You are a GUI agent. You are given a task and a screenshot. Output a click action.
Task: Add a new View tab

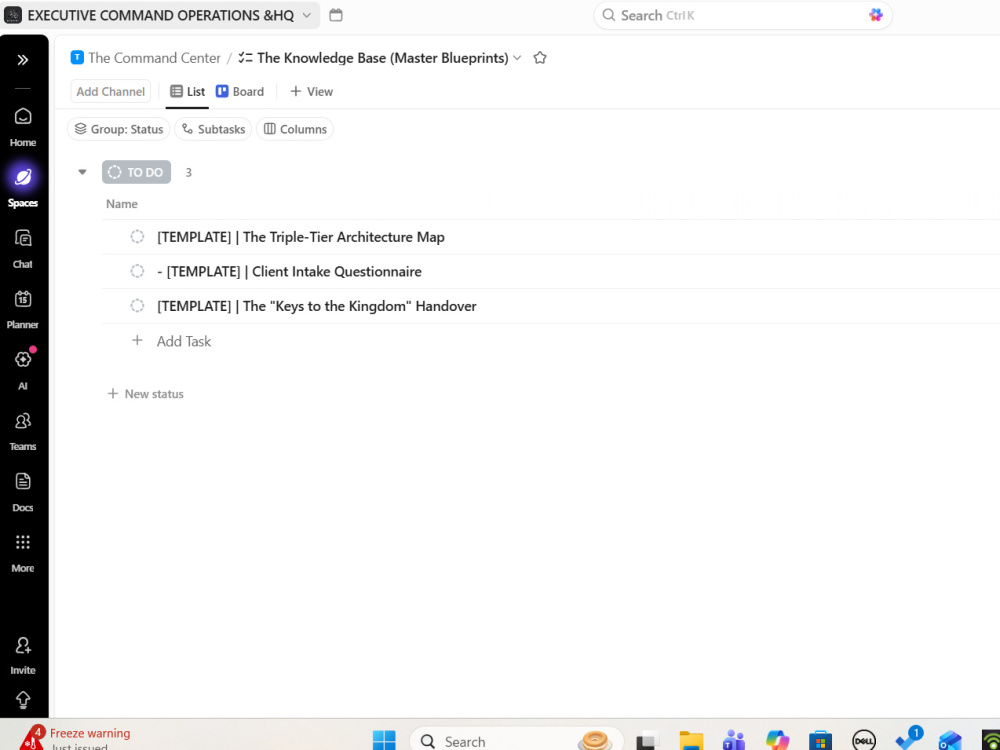click(x=311, y=92)
